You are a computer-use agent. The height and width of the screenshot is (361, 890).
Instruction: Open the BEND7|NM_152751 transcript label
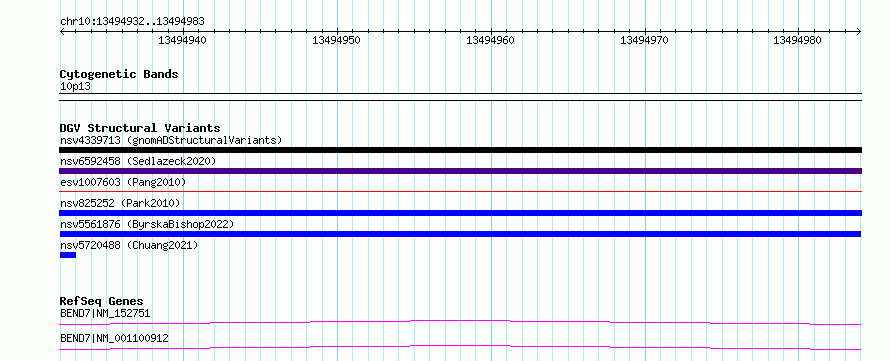tap(105, 313)
